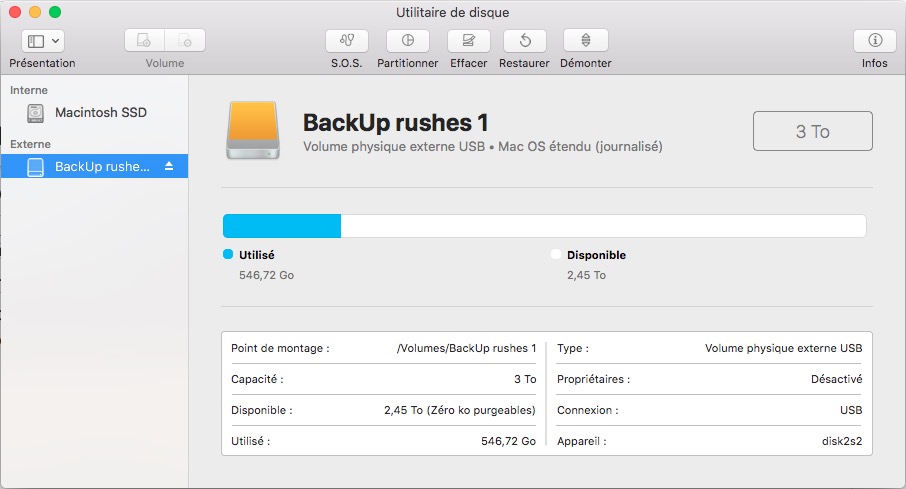Click the add volume icon
This screenshot has height=489, width=906.
(x=145, y=41)
